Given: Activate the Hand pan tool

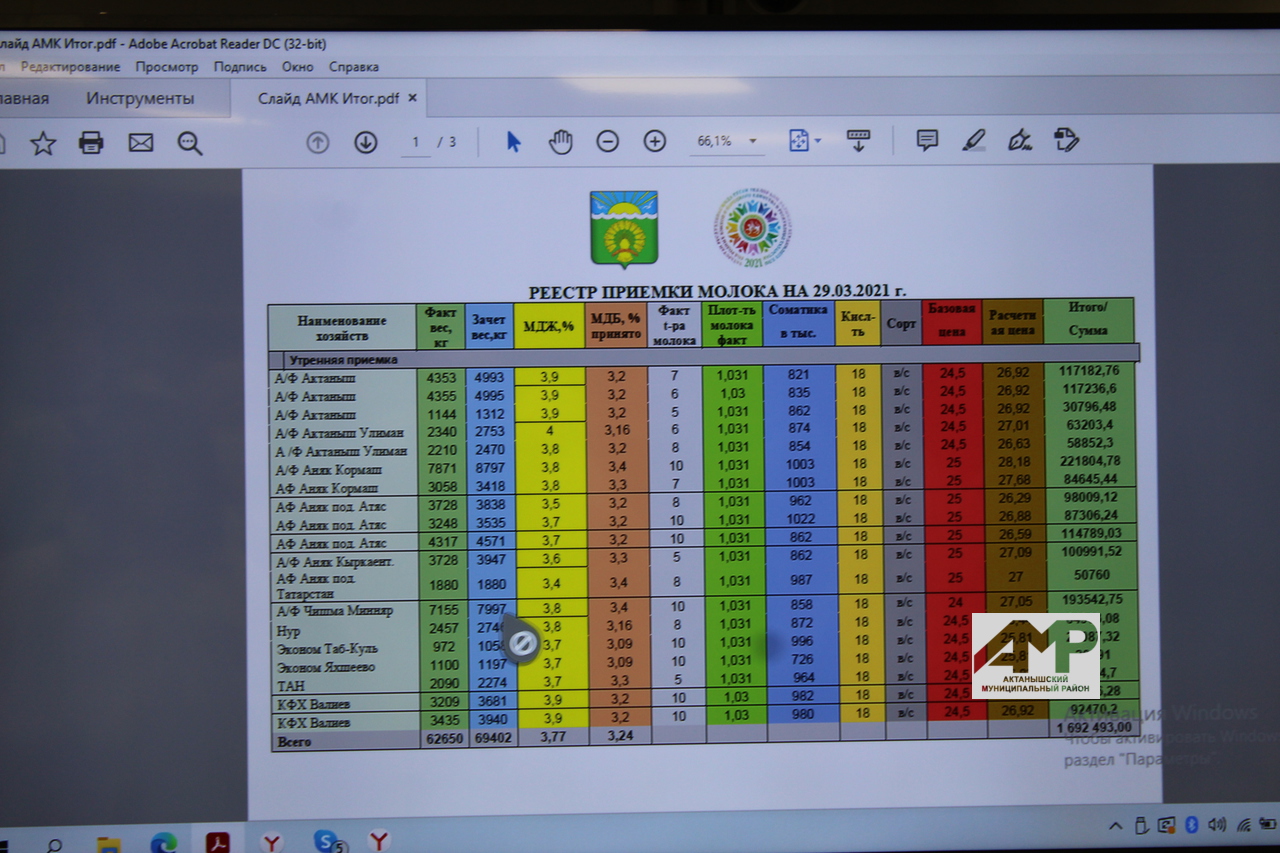Looking at the screenshot, I should 560,141.
